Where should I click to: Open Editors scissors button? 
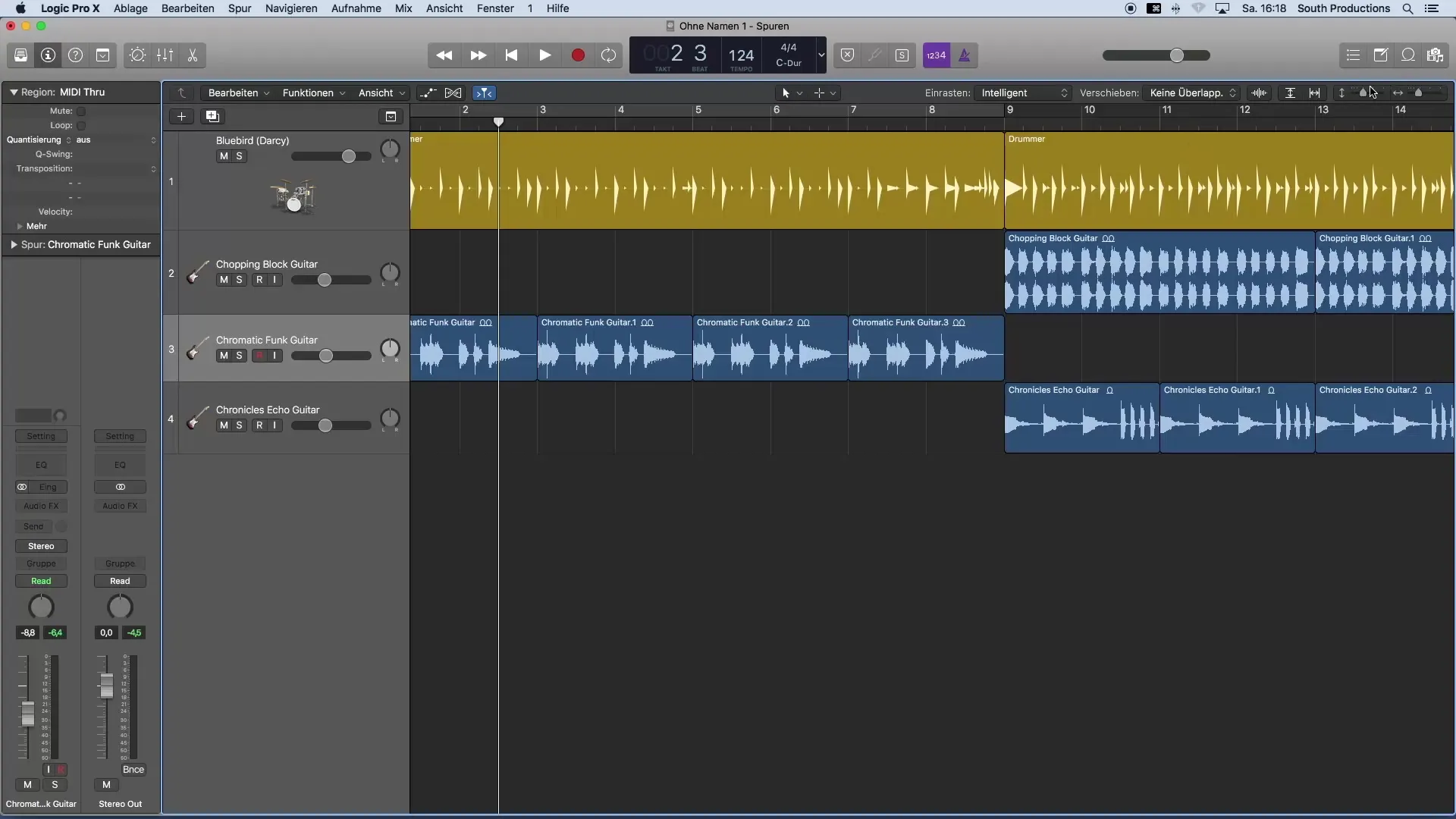pos(192,55)
